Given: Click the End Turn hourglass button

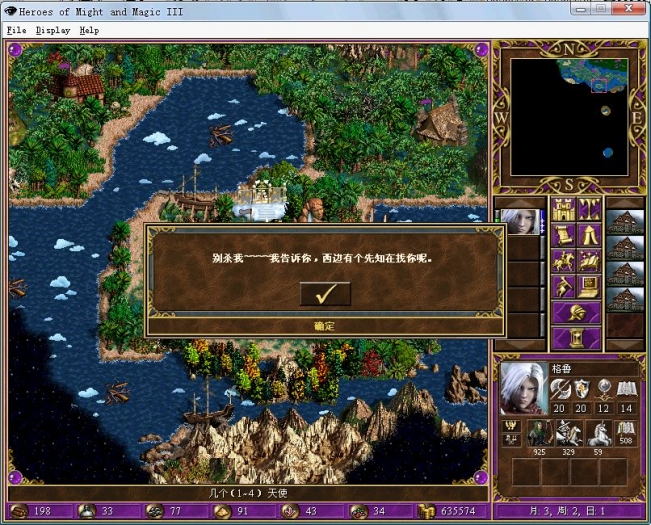Looking at the screenshot, I should tap(576, 338).
